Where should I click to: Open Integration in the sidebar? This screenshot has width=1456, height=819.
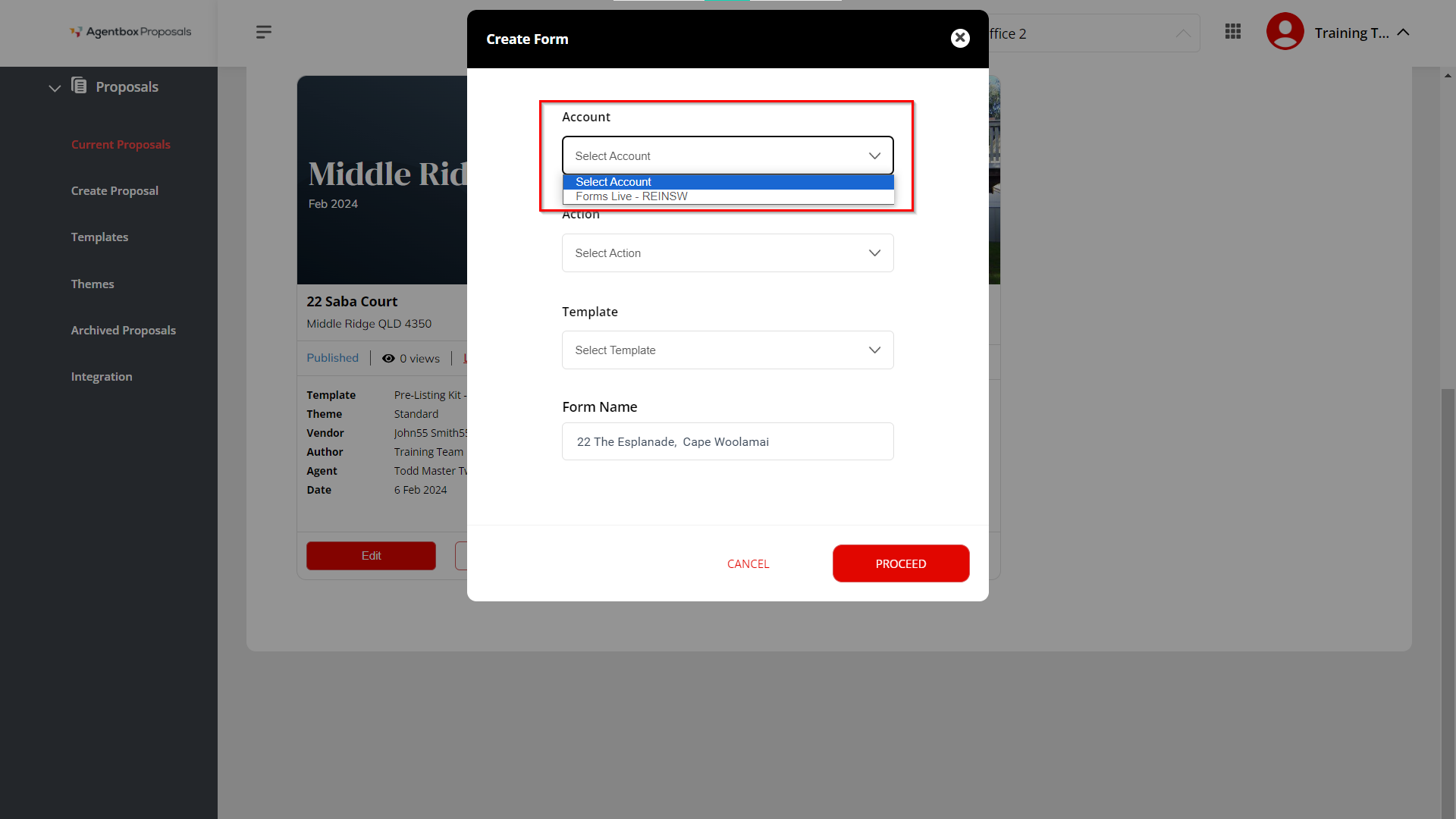[x=102, y=377]
